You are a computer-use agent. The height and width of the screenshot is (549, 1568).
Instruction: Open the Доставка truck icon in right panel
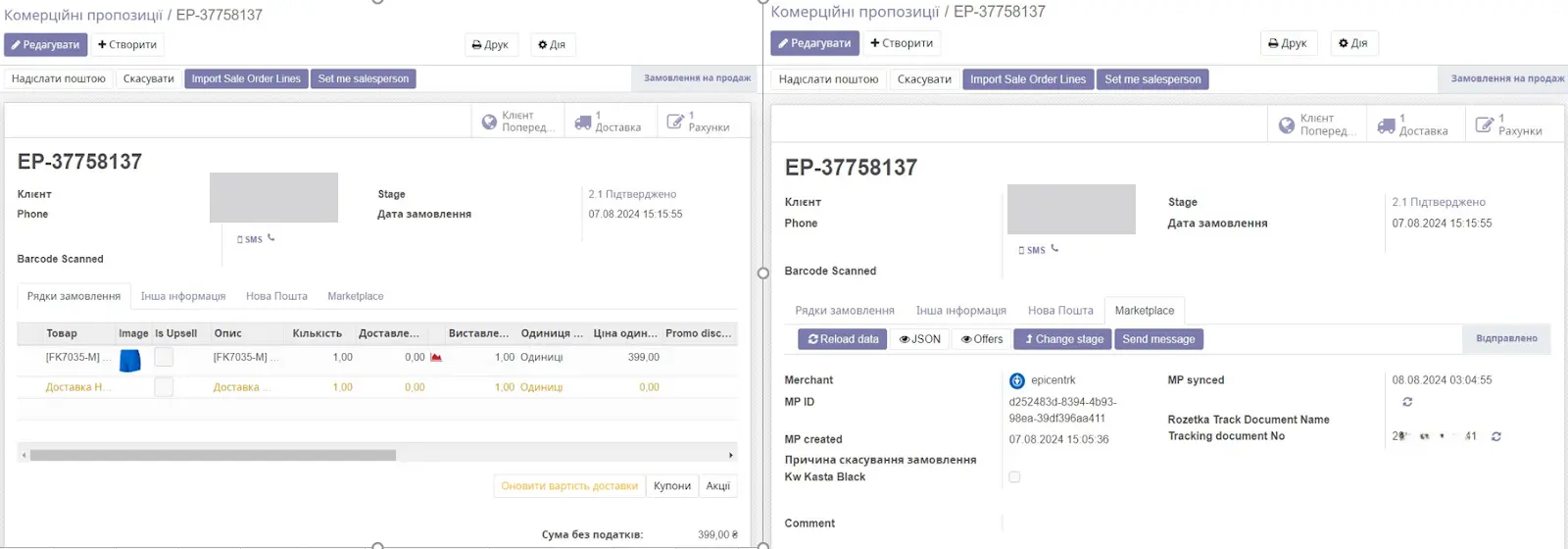[1386, 125]
